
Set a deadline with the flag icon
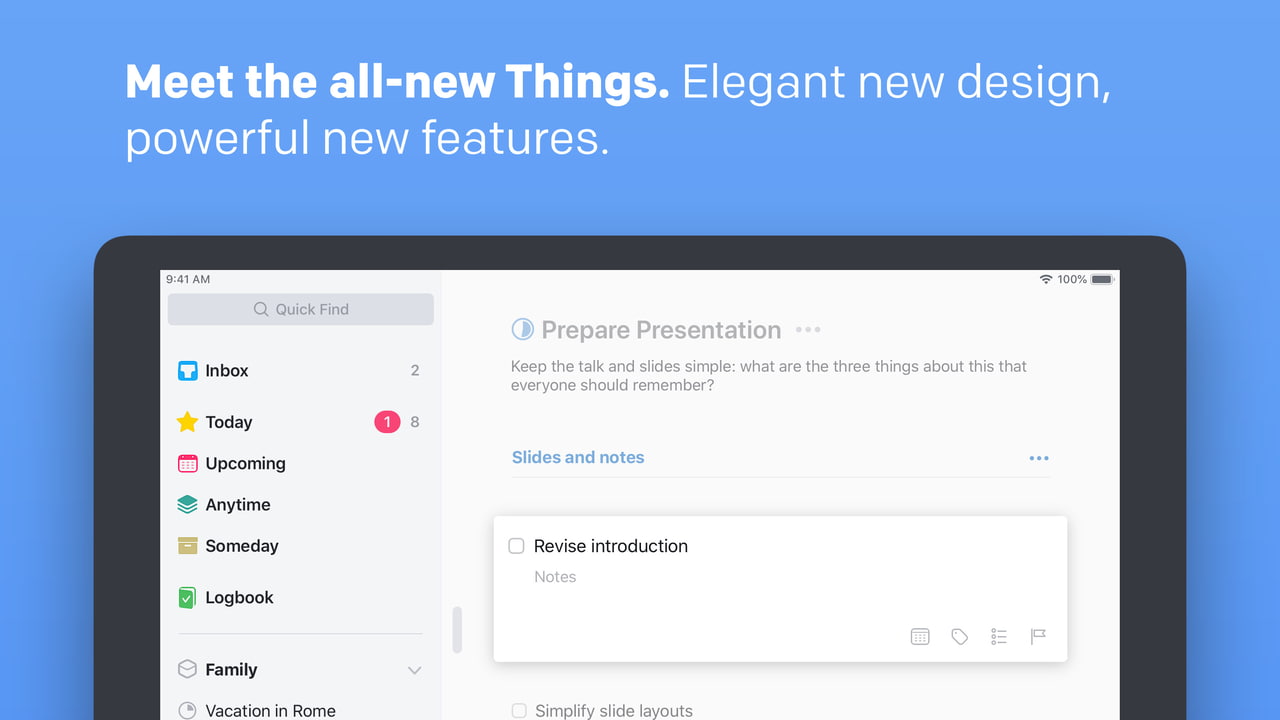1038,637
